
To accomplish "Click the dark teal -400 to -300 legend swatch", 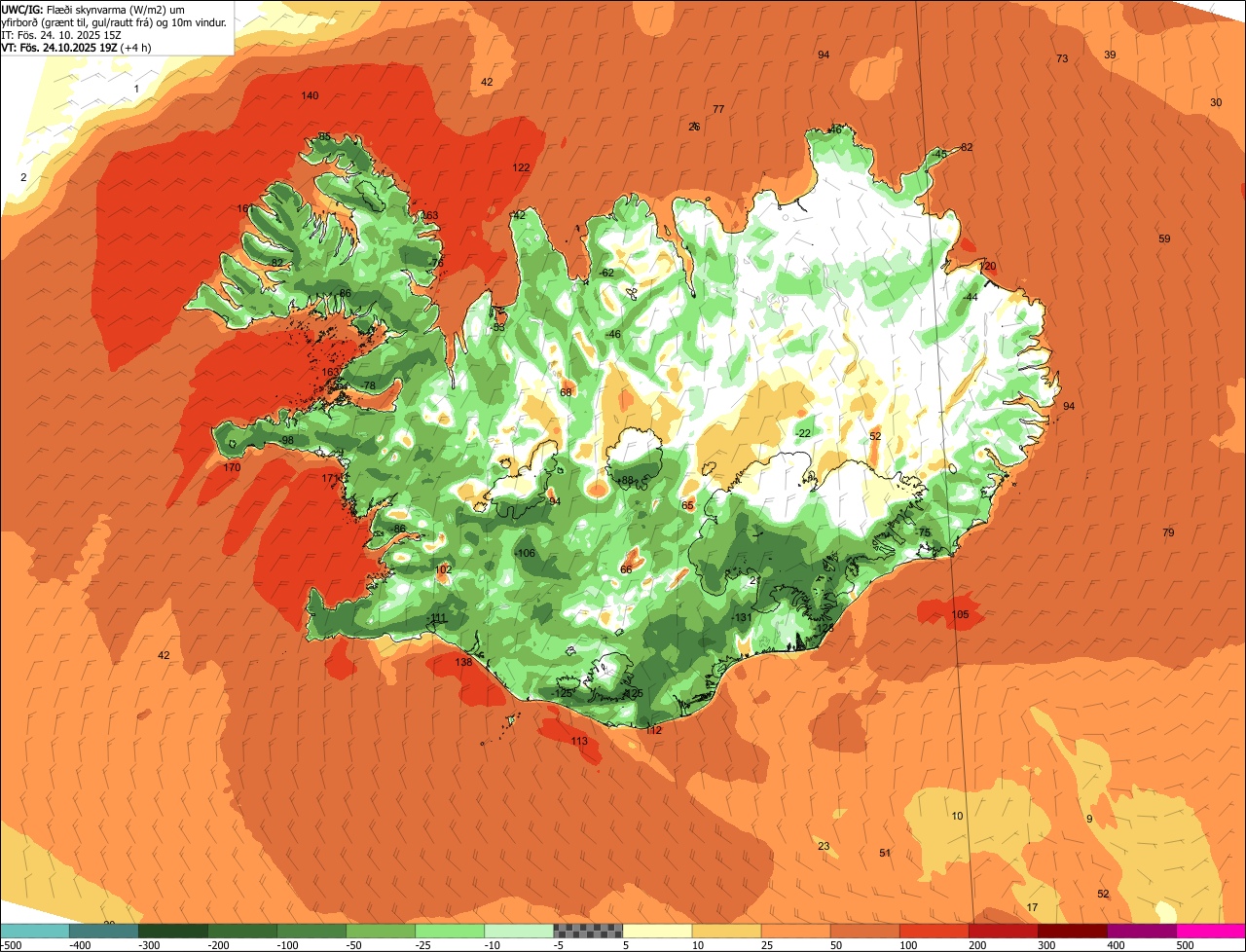I will 103,931.
